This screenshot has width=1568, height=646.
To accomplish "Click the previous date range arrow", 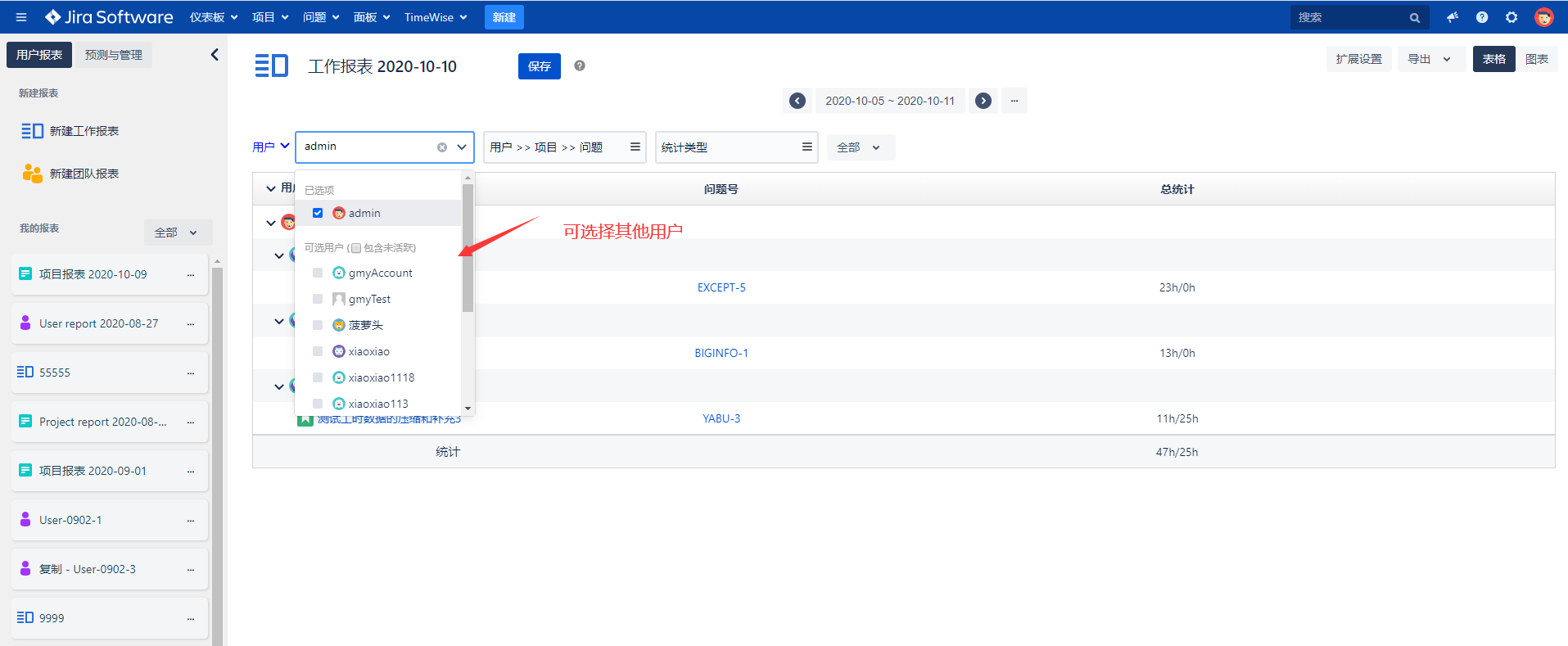I will [x=797, y=101].
